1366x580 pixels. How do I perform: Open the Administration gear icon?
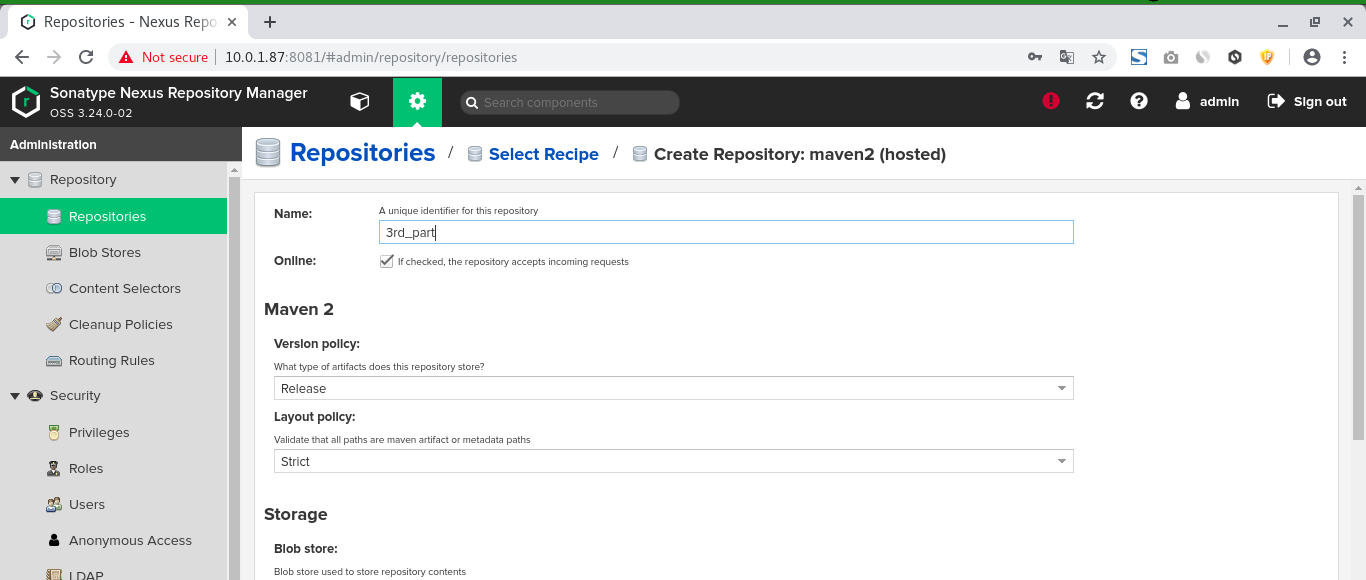pyautogui.click(x=417, y=101)
